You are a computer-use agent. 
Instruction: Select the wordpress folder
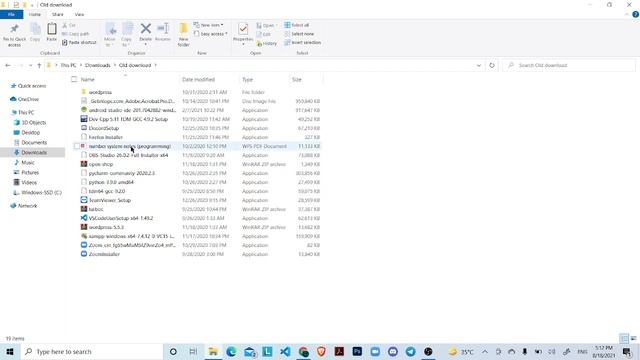point(100,92)
